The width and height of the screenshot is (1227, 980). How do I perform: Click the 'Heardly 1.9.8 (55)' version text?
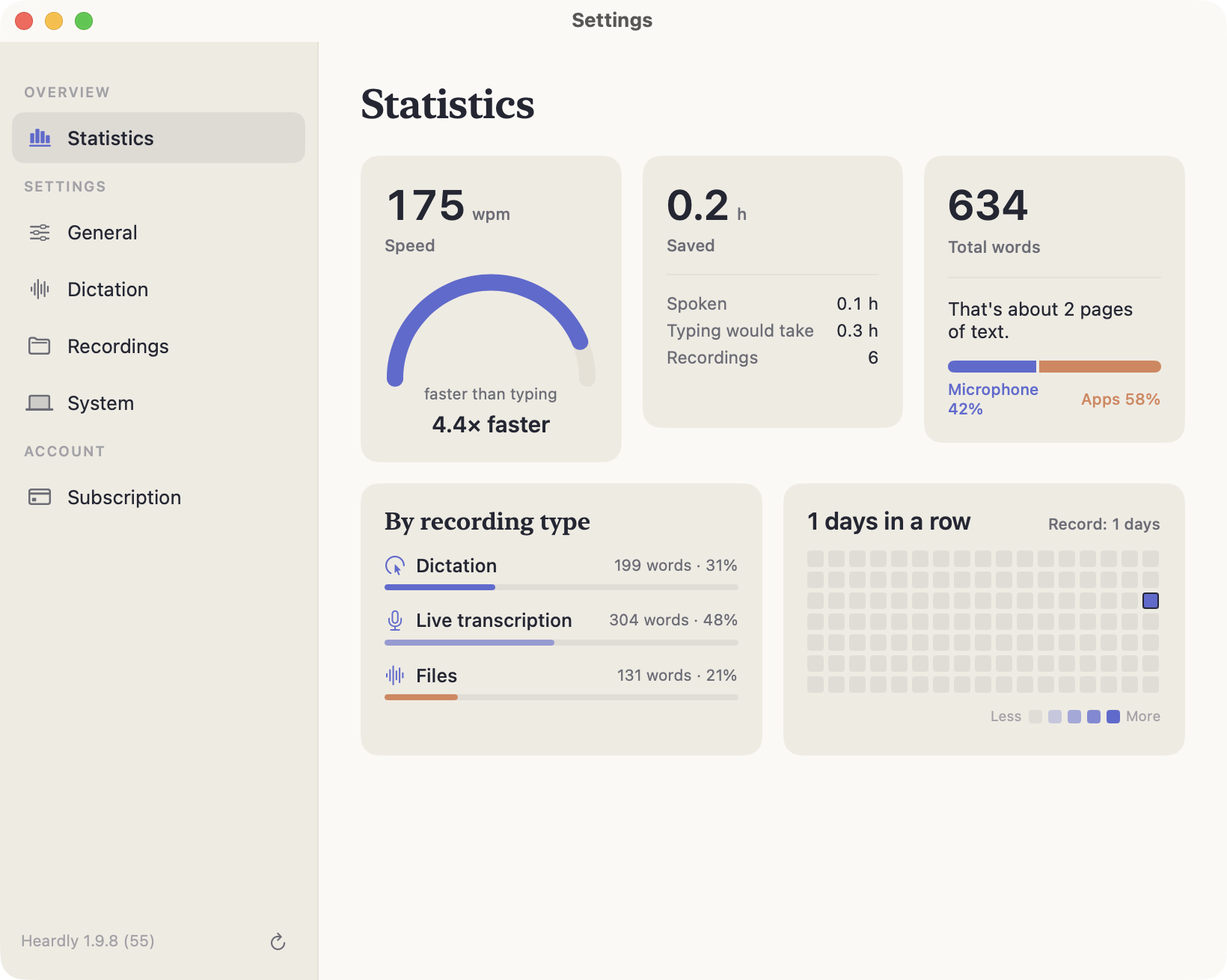pyautogui.click(x=88, y=941)
